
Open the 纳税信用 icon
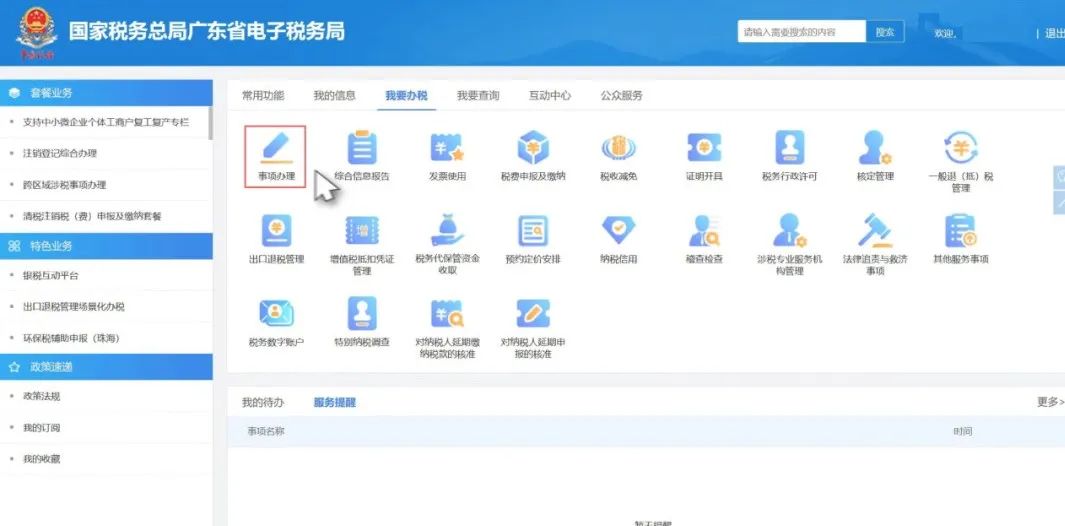click(x=618, y=239)
